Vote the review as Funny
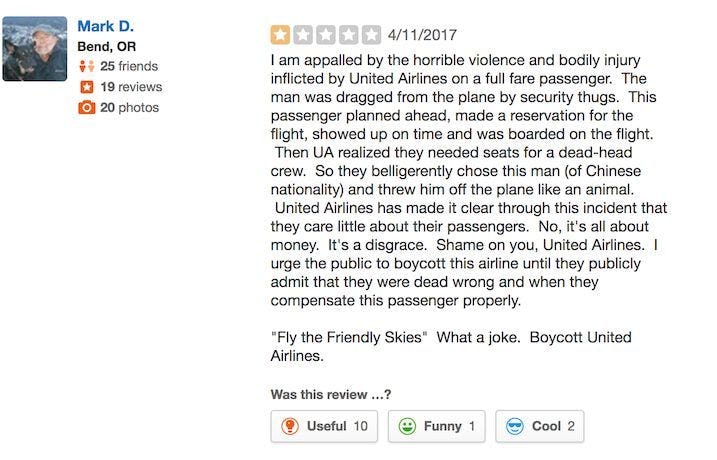Screen dimensions: 717x460 (437, 426)
